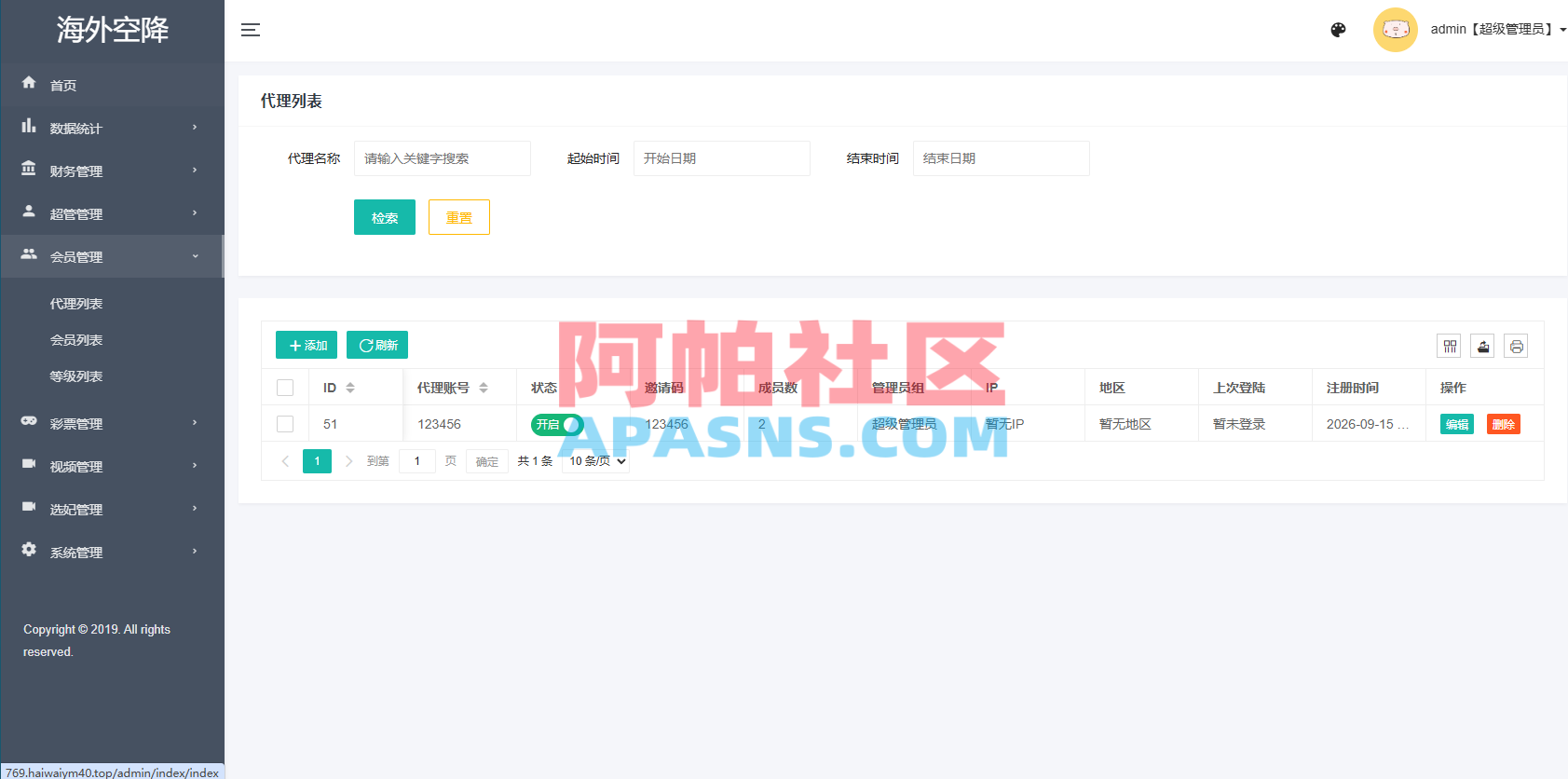1568x779 pixels.
Task: Open 会员列表 in the sidebar submenu
Action: click(x=76, y=340)
